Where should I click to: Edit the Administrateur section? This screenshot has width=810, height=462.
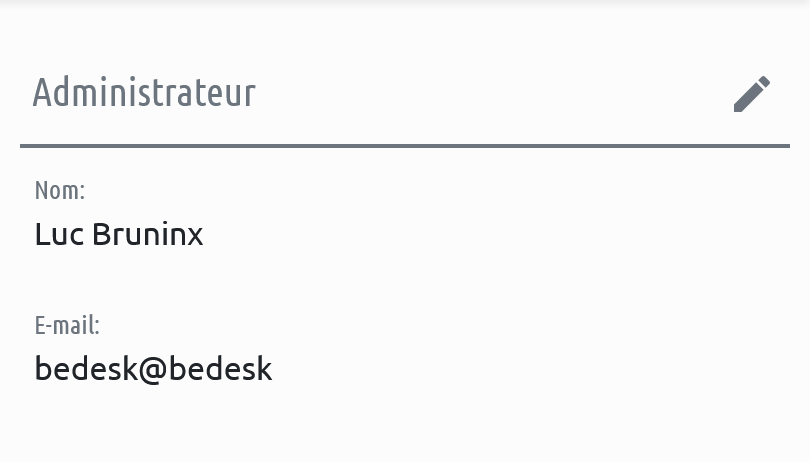pos(752,94)
